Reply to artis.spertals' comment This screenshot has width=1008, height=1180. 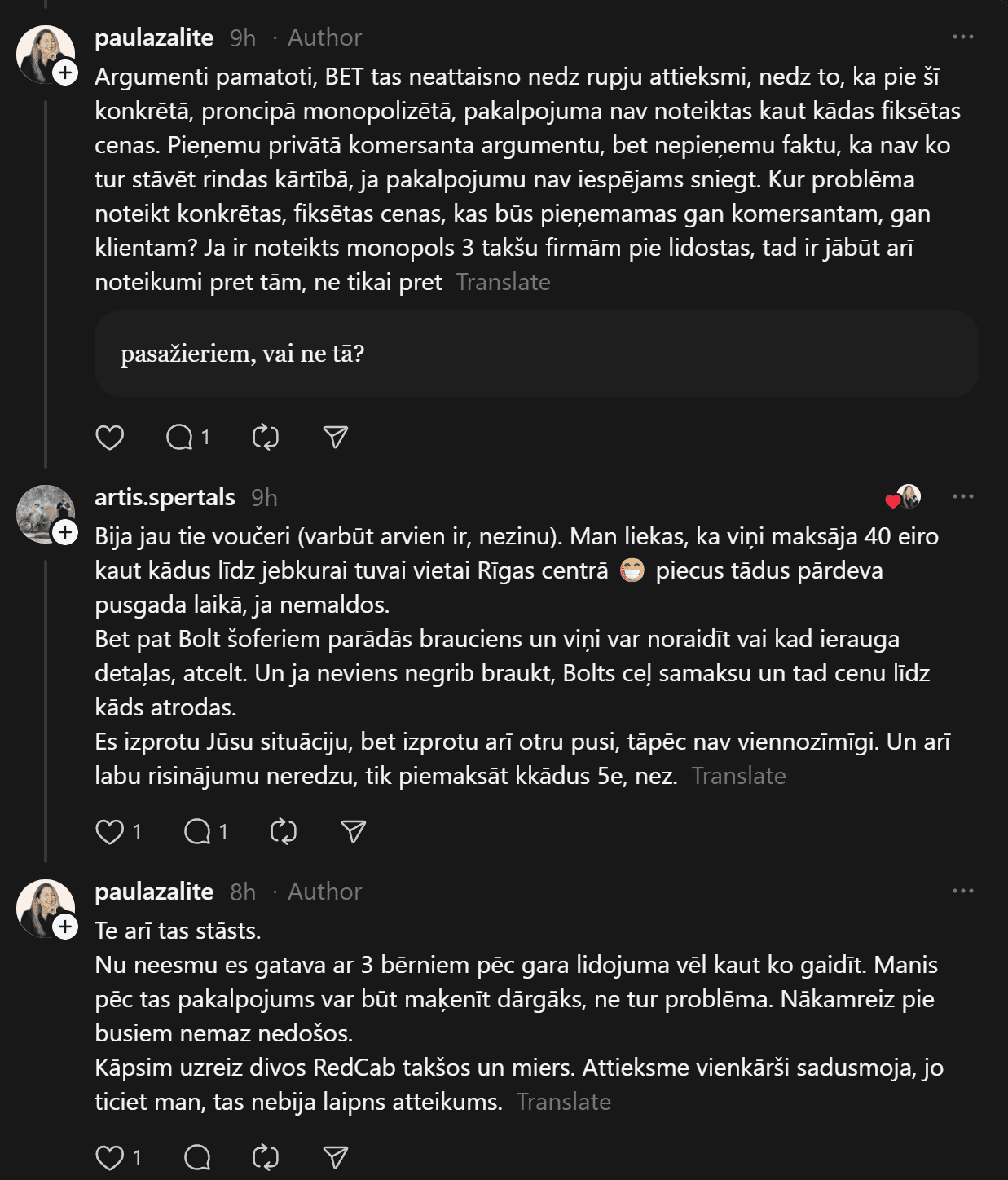[x=198, y=832]
